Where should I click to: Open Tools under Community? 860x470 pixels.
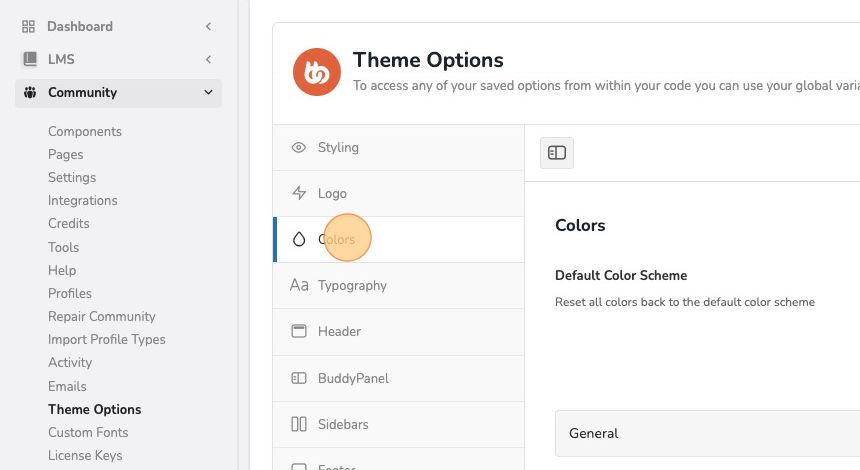(x=64, y=247)
